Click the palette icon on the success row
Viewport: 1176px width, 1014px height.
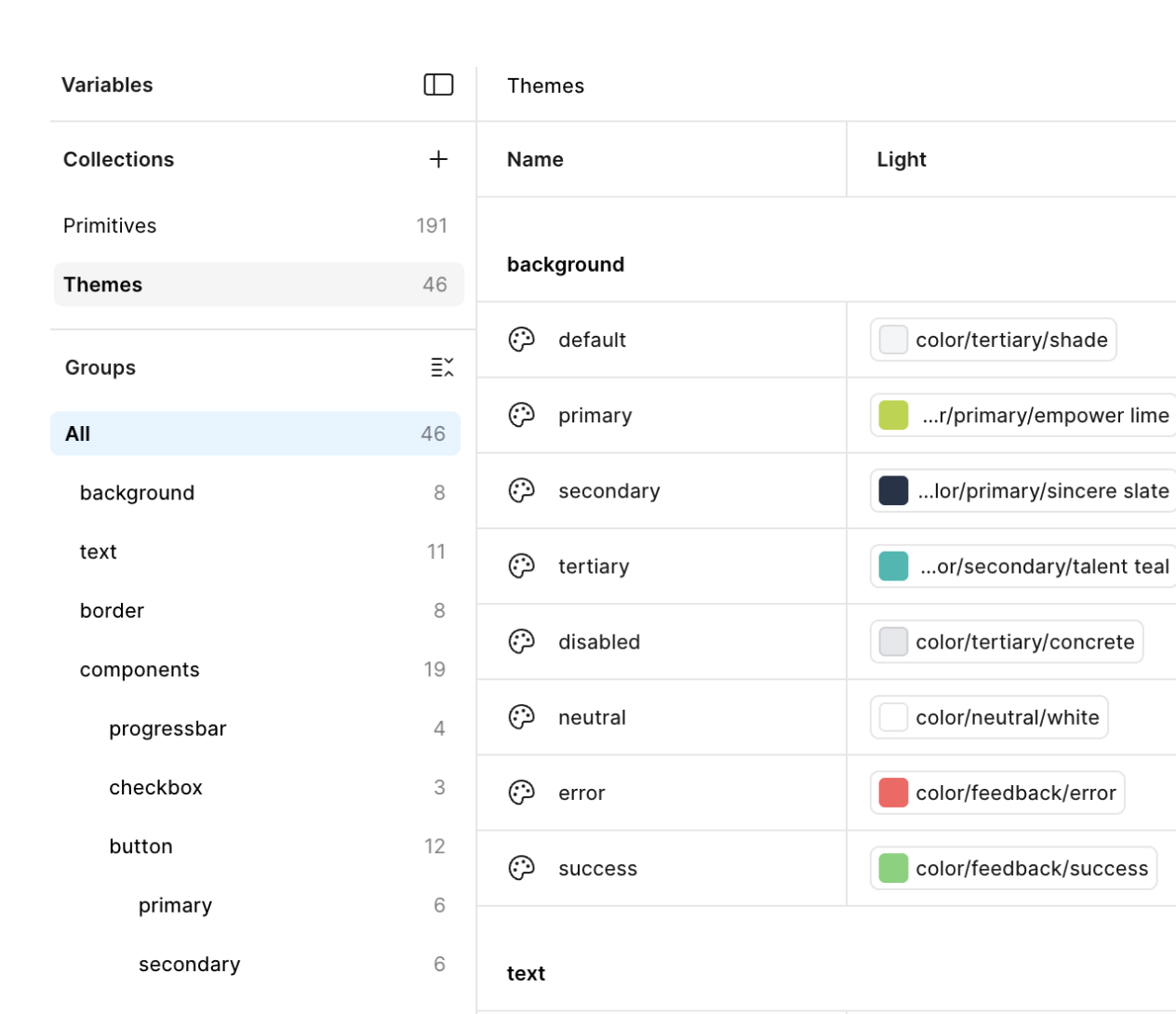point(522,868)
